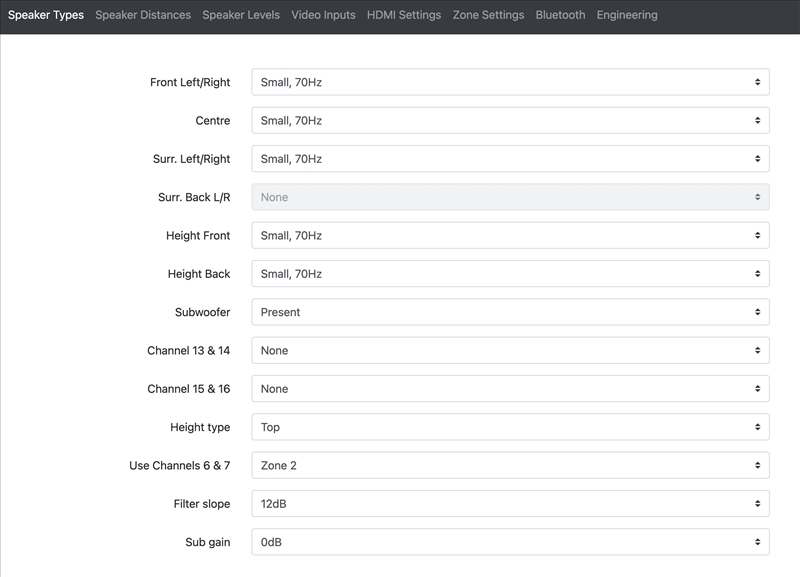
Task: Change the Subwoofer Present setting
Action: coord(510,312)
